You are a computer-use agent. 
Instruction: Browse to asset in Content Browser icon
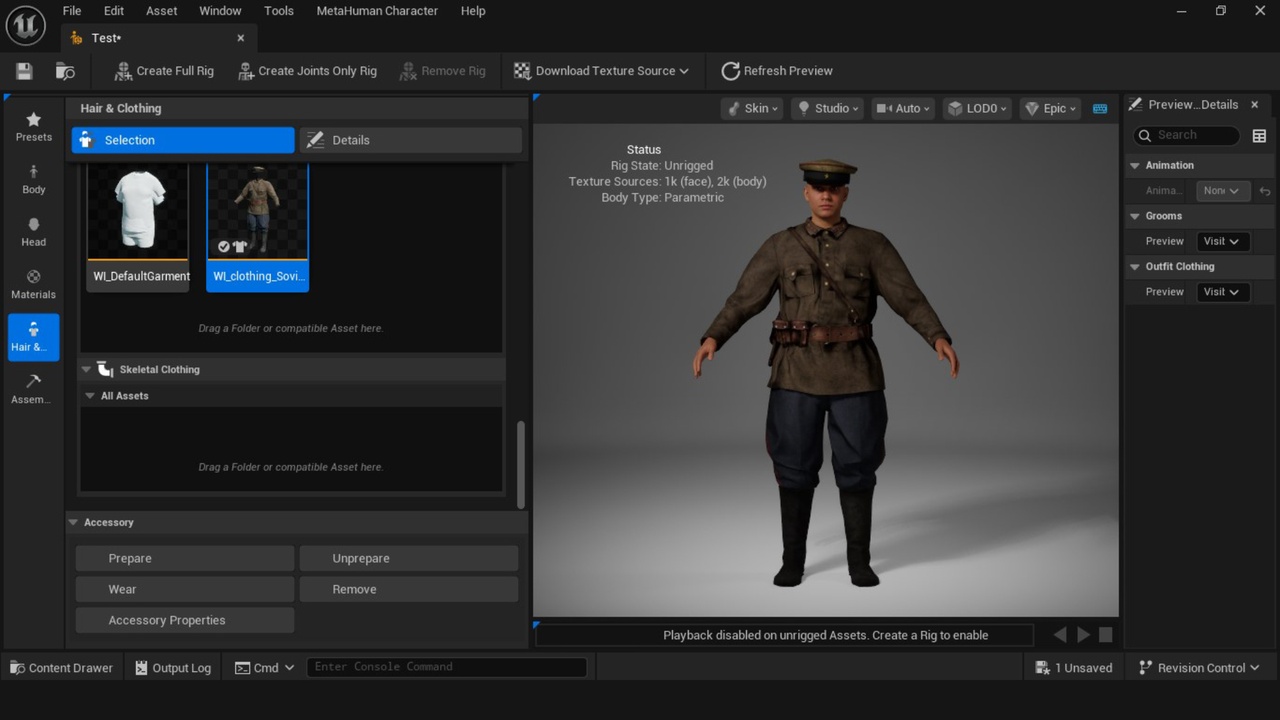click(x=65, y=71)
